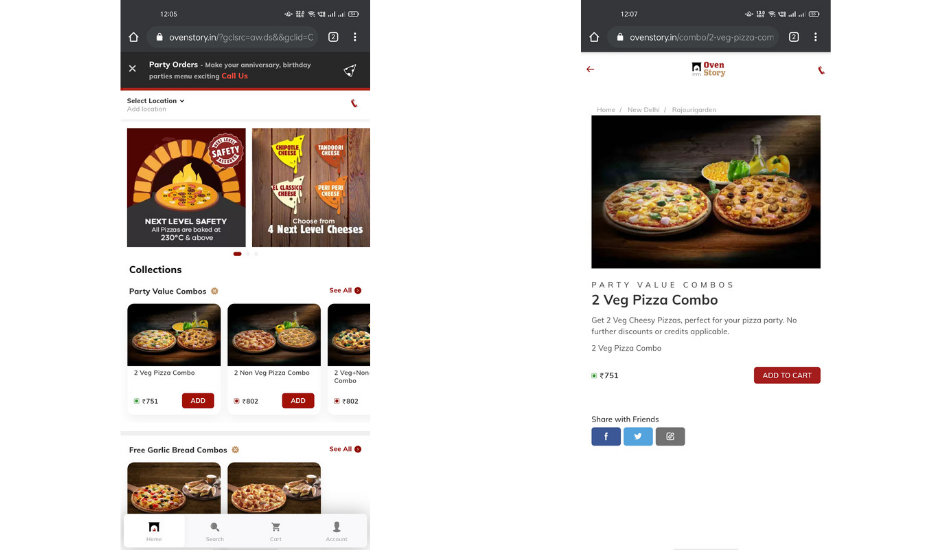Dismiss the Party Orders banner
This screenshot has width=950, height=550.
click(x=132, y=68)
